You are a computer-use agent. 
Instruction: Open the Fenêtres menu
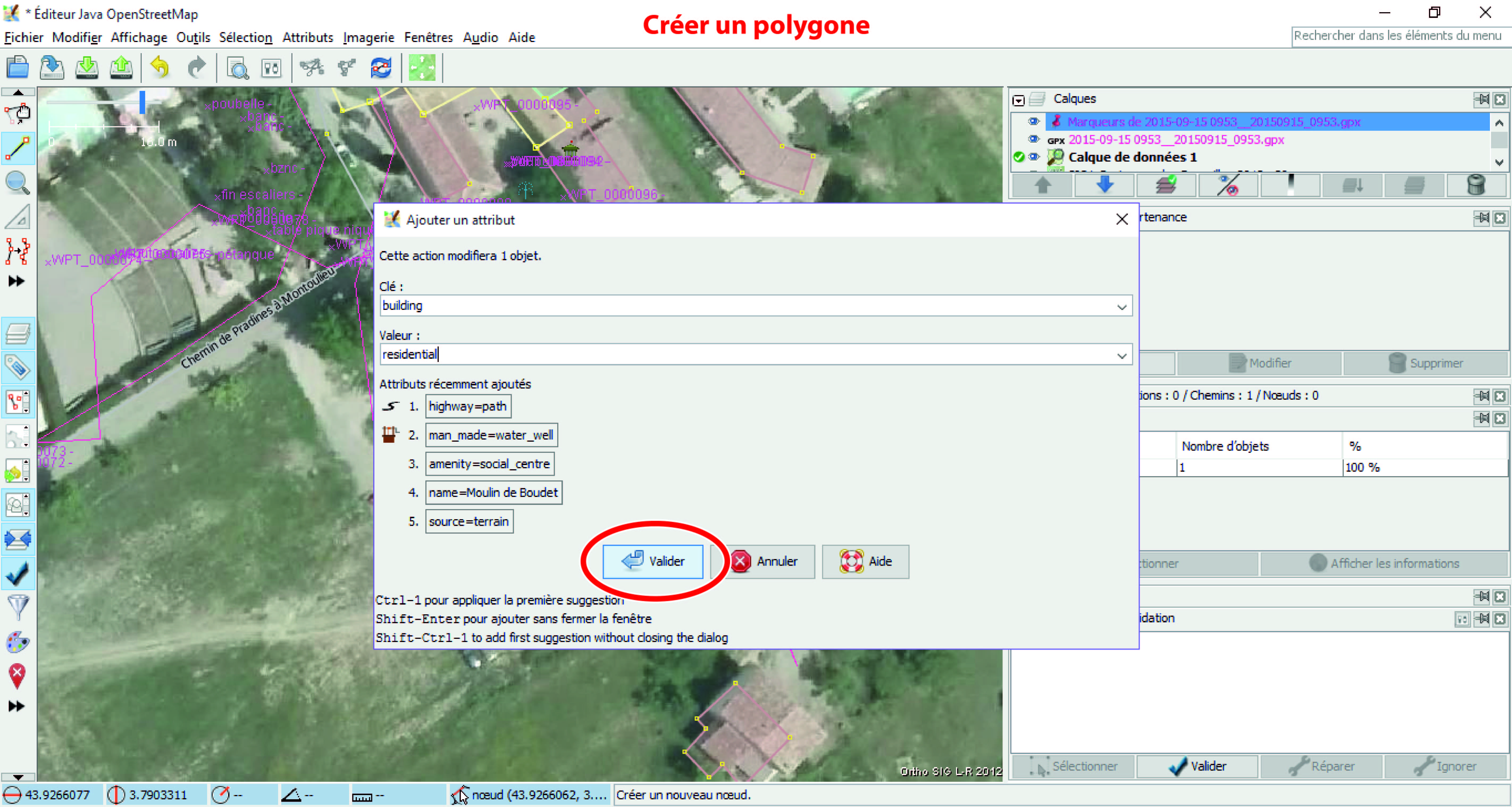(429, 37)
